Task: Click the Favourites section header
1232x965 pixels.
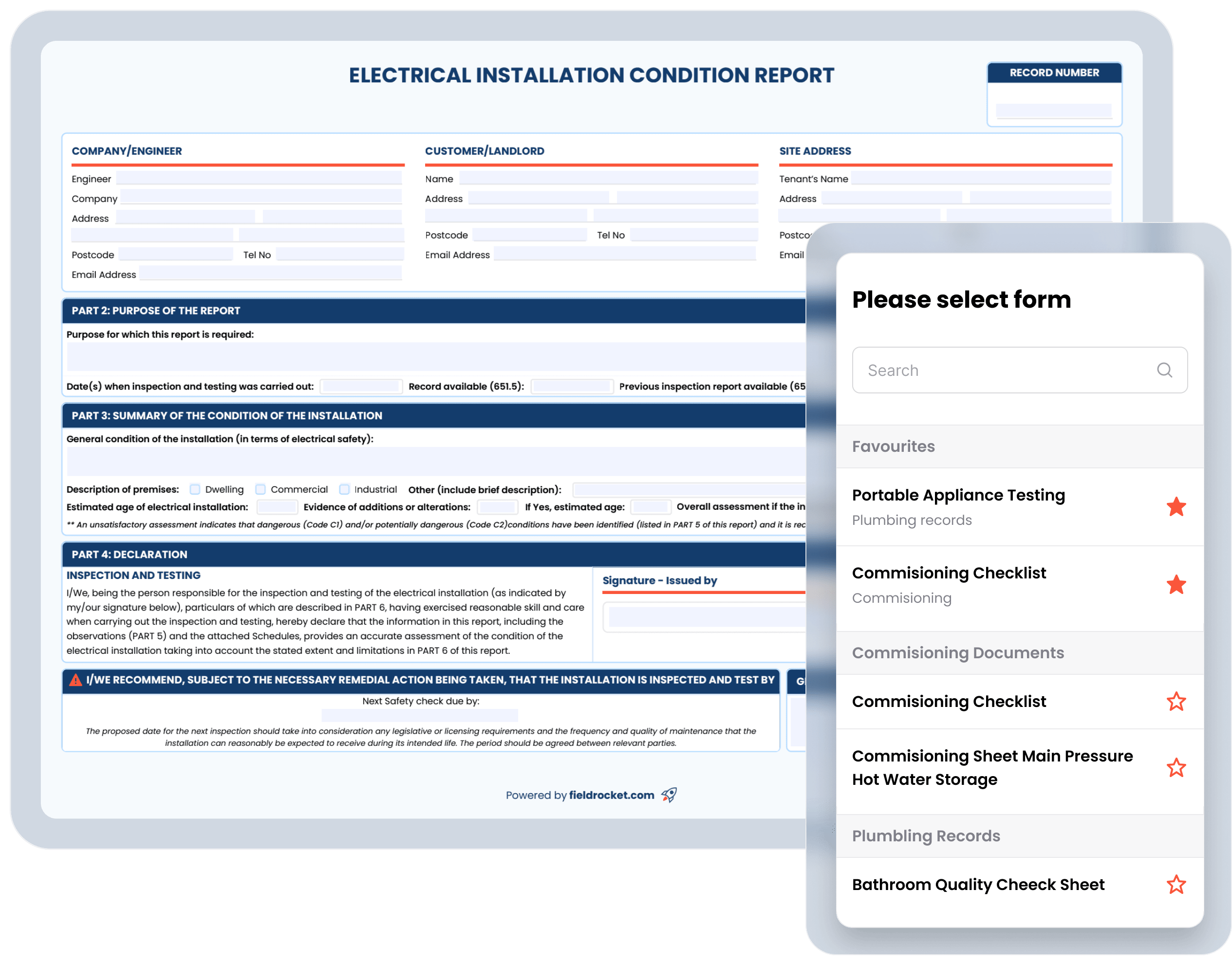Action: [x=1019, y=446]
